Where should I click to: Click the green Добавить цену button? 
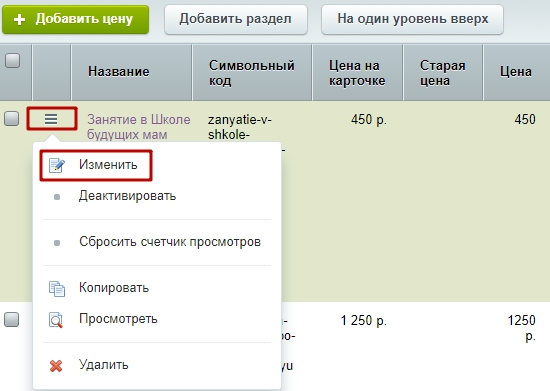pyautogui.click(x=75, y=19)
